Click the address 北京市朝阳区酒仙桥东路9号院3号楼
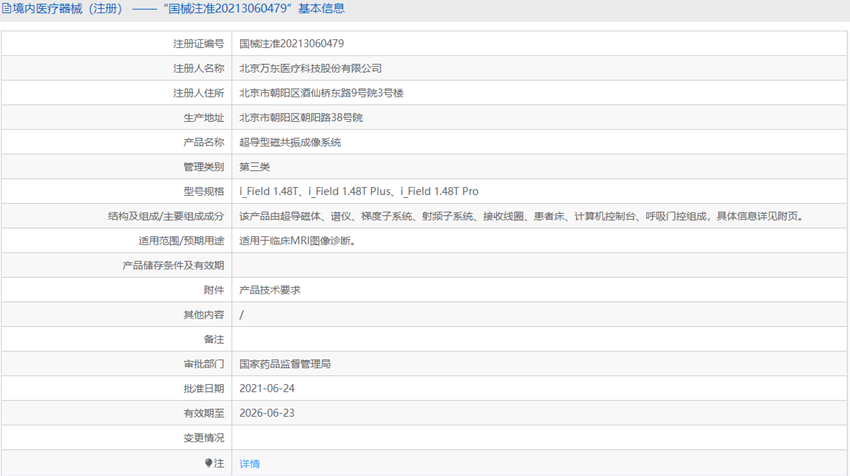Image resolution: width=850 pixels, height=476 pixels. point(321,93)
